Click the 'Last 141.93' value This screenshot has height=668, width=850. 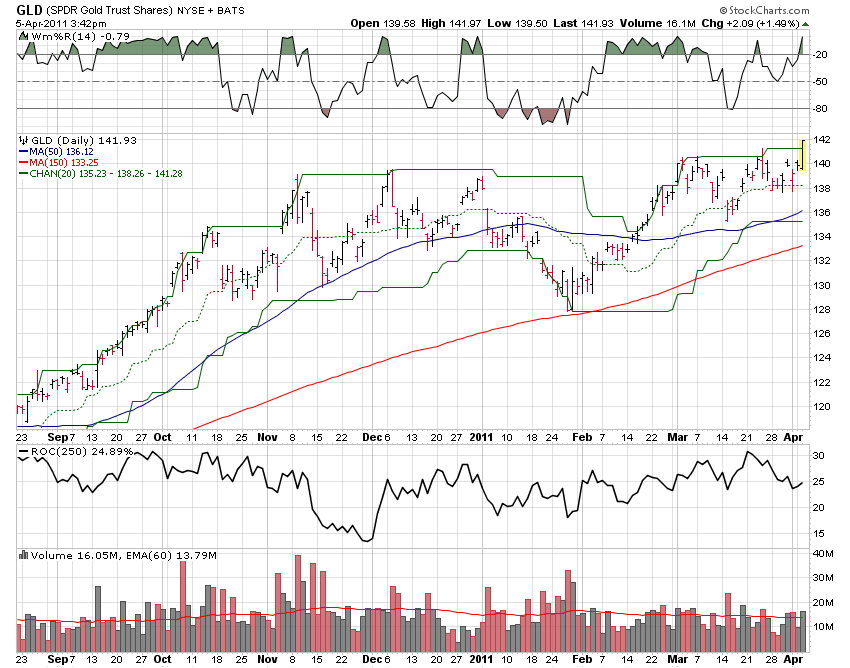pos(583,23)
